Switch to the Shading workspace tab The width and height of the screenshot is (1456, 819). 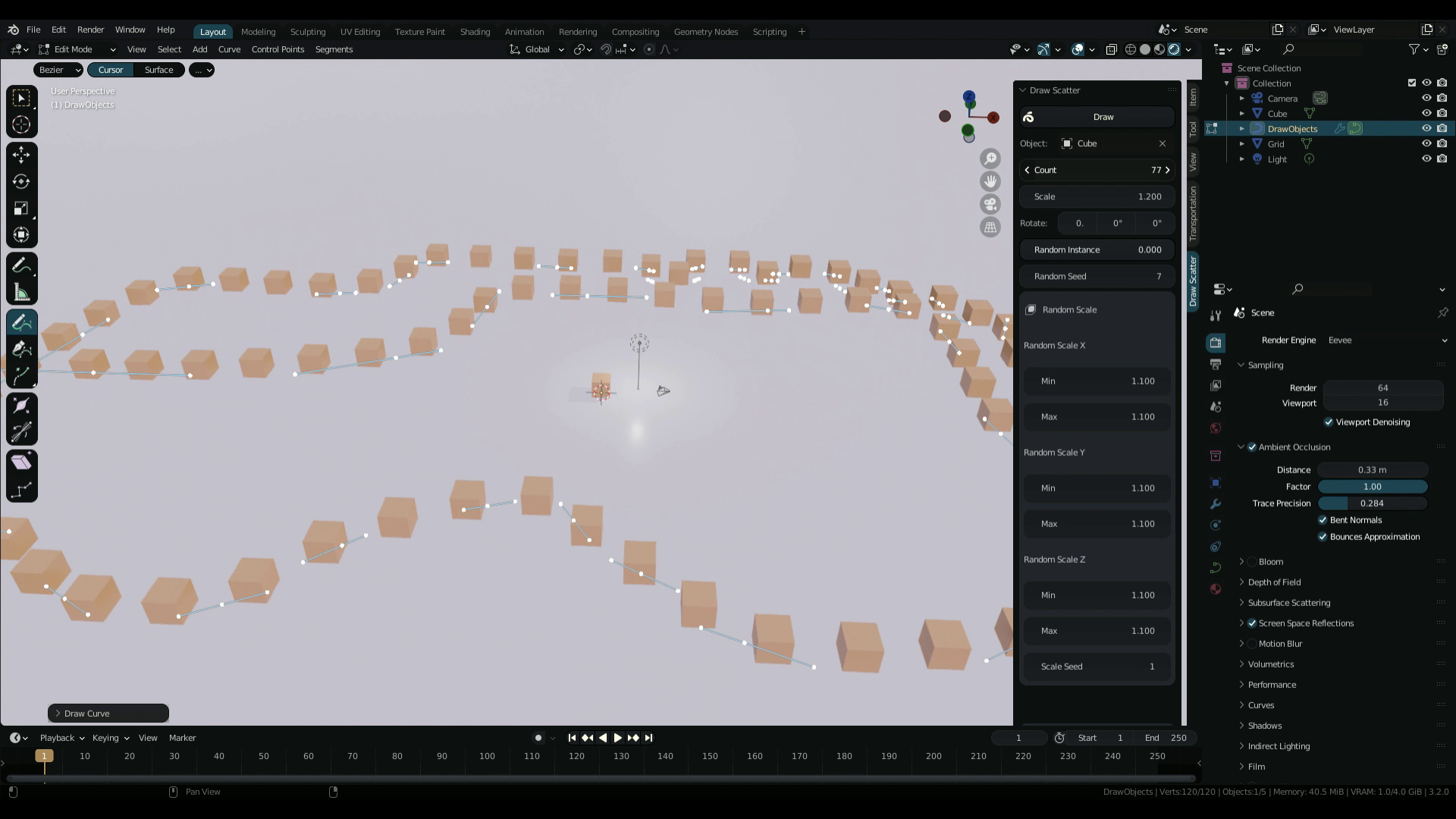tap(475, 32)
